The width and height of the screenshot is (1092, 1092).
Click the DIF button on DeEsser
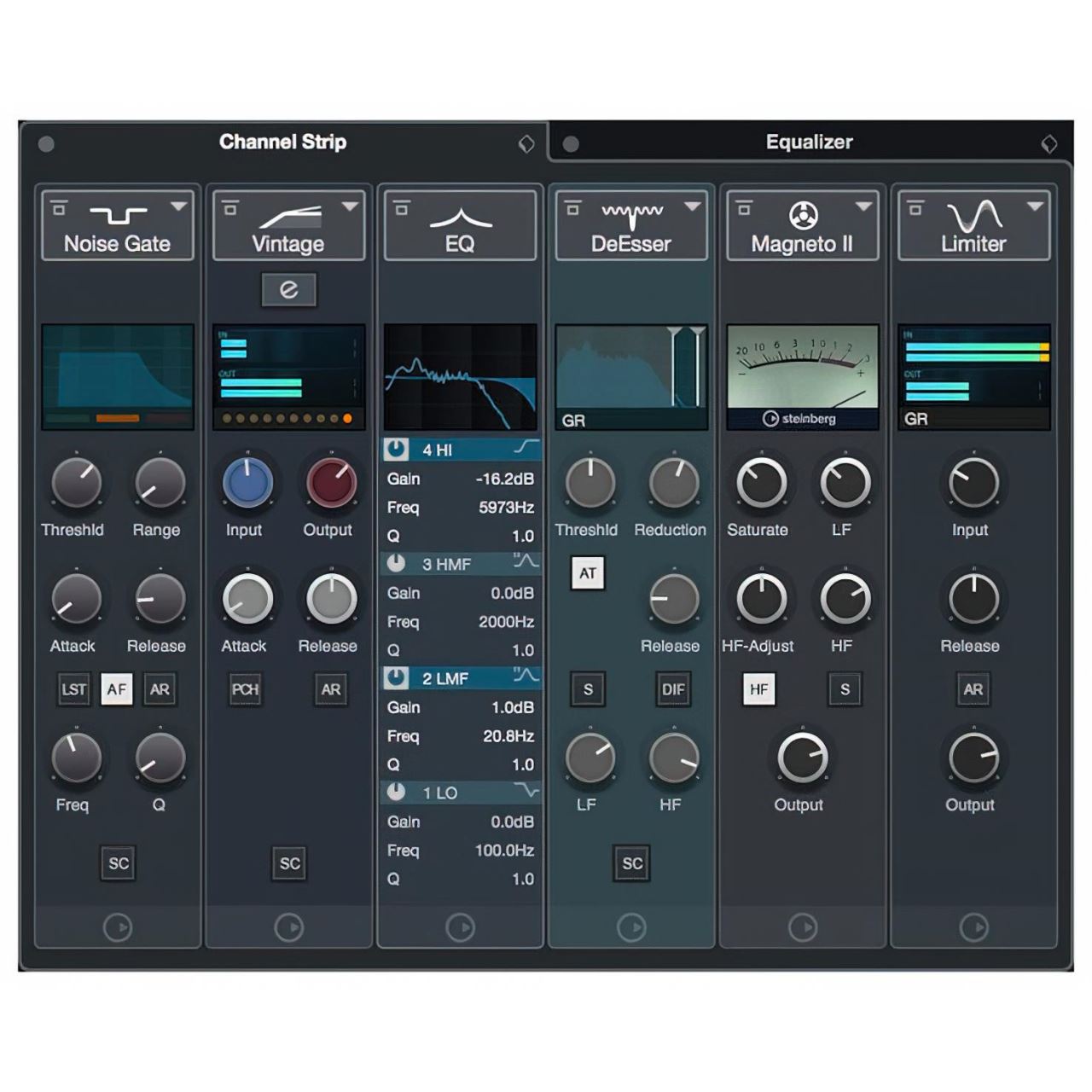click(x=673, y=689)
